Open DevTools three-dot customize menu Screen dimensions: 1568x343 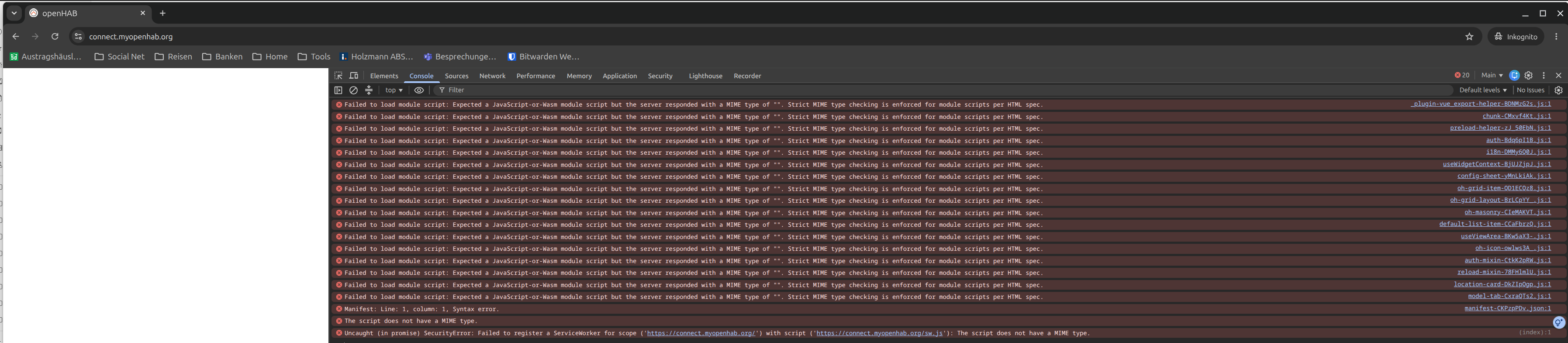(x=1544, y=76)
